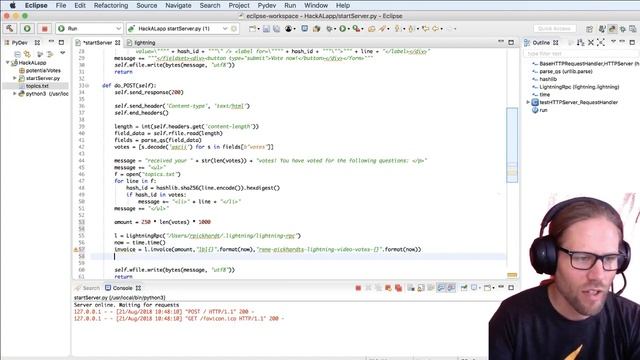Click the X hide icon in Outline toolbar
Screen dimensions: 640x360
[591, 42]
